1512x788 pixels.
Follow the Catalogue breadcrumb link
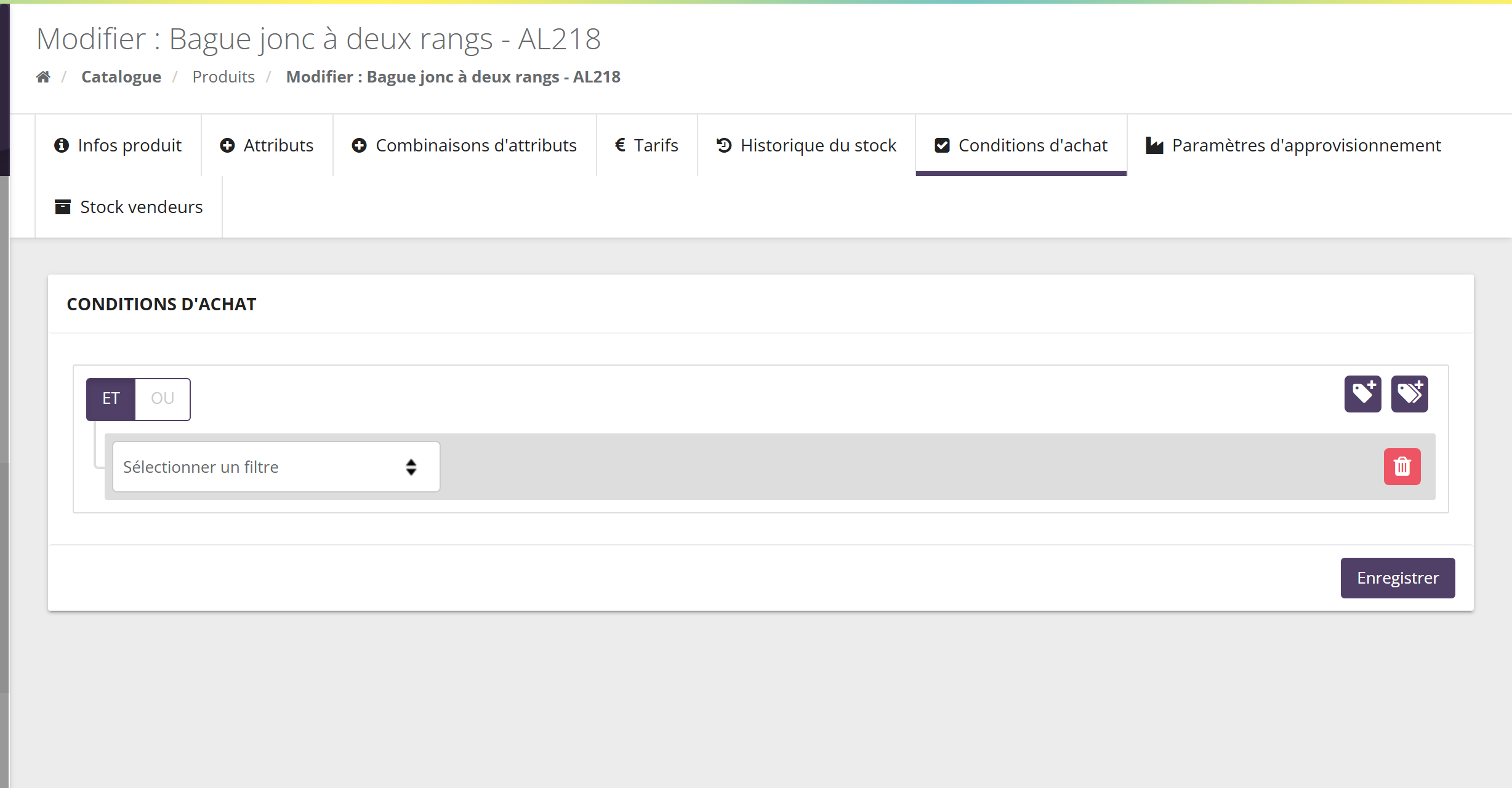[121, 77]
